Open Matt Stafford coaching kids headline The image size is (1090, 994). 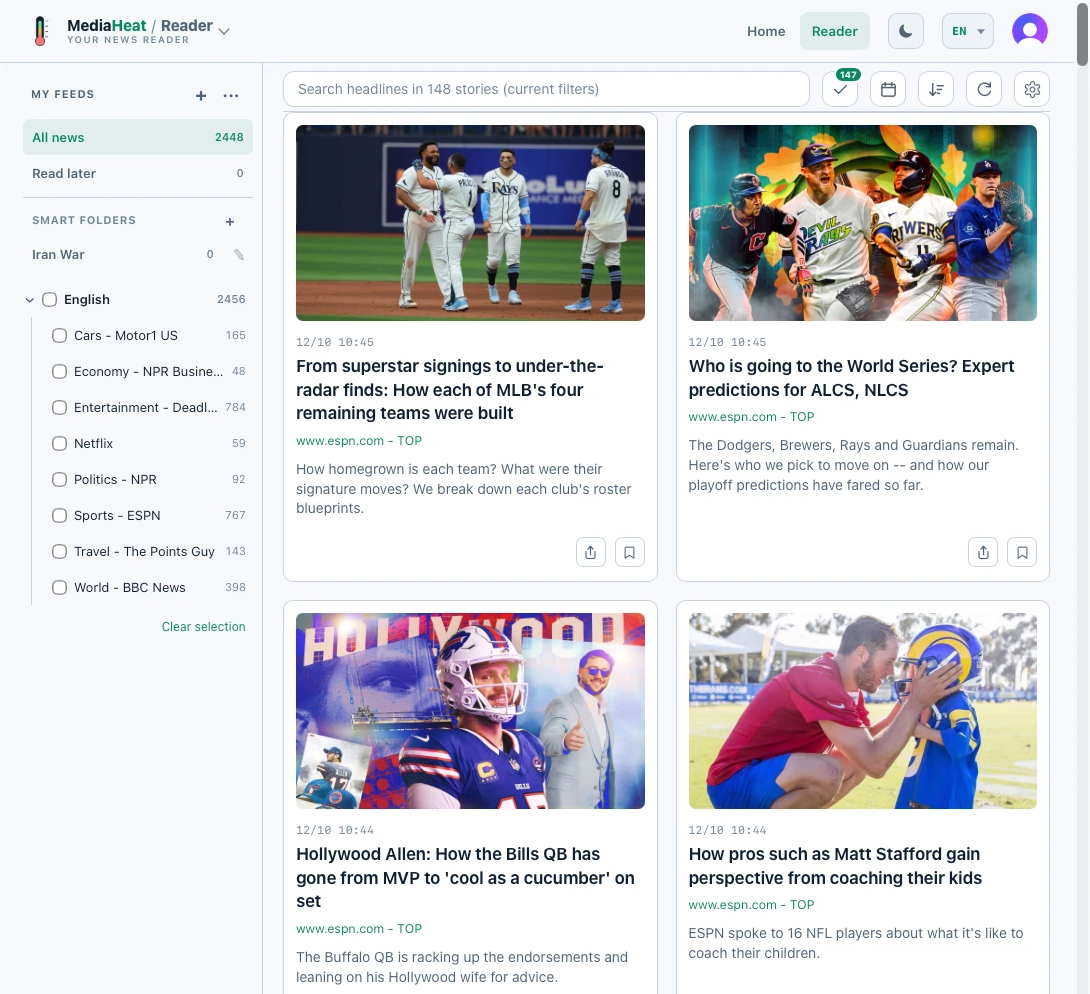[835, 865]
